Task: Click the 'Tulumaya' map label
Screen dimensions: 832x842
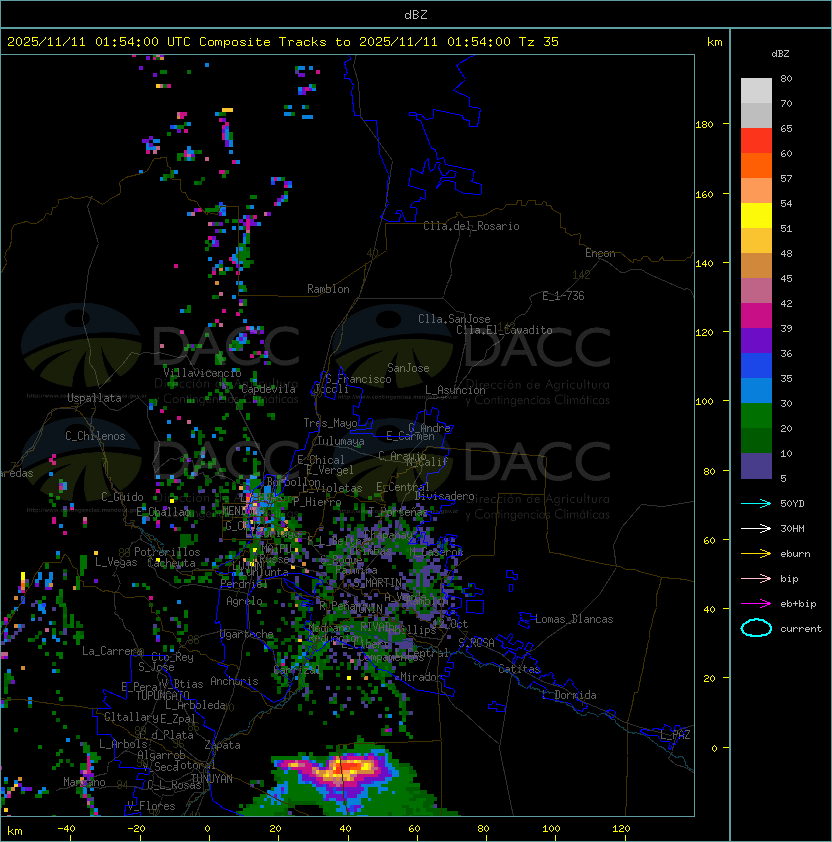Action: (x=341, y=441)
